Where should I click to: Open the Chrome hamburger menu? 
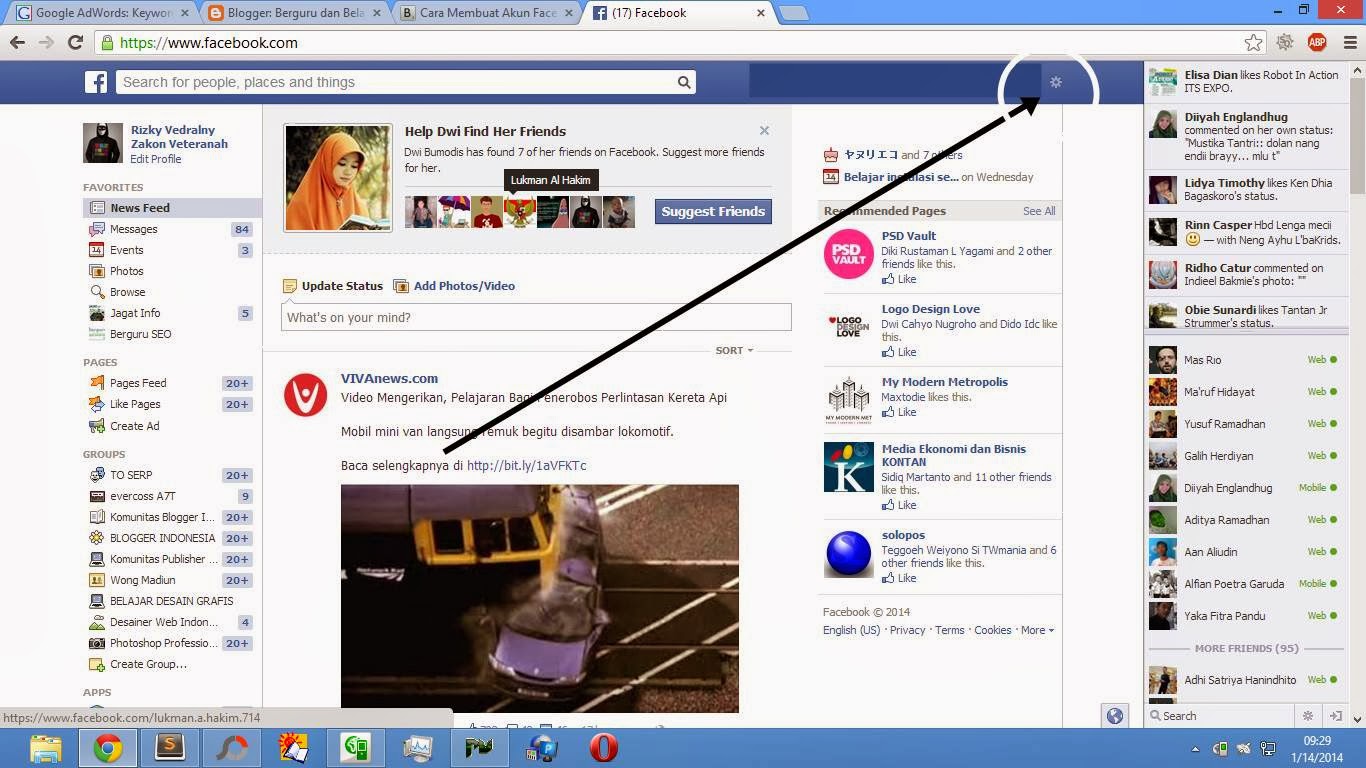click(x=1350, y=42)
